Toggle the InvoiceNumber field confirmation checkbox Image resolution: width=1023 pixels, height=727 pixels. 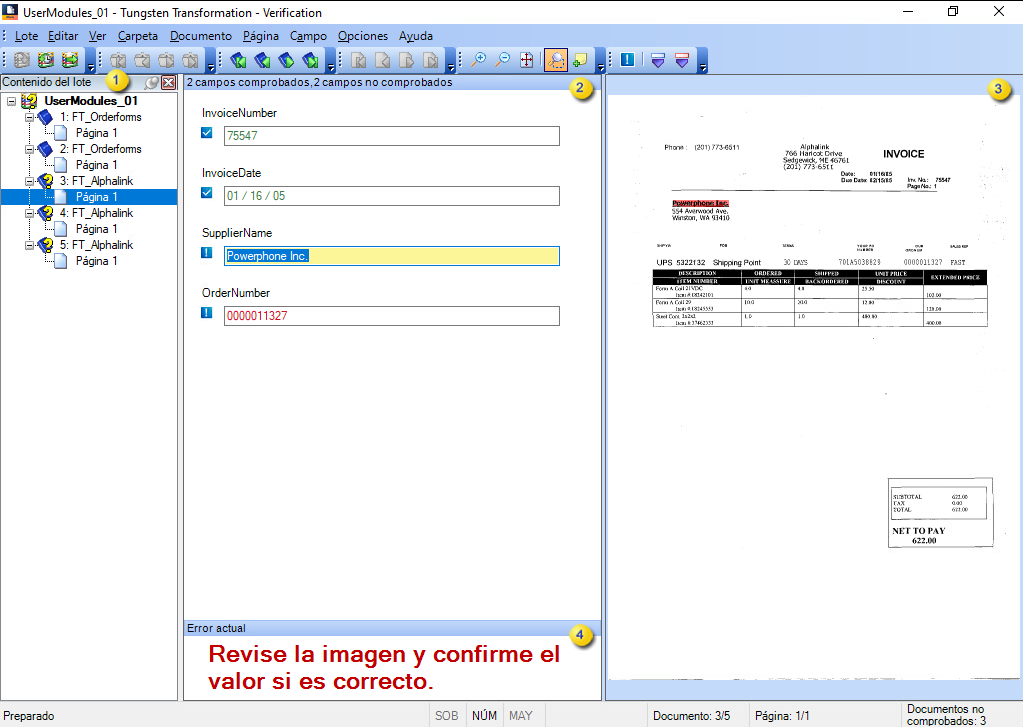point(206,133)
